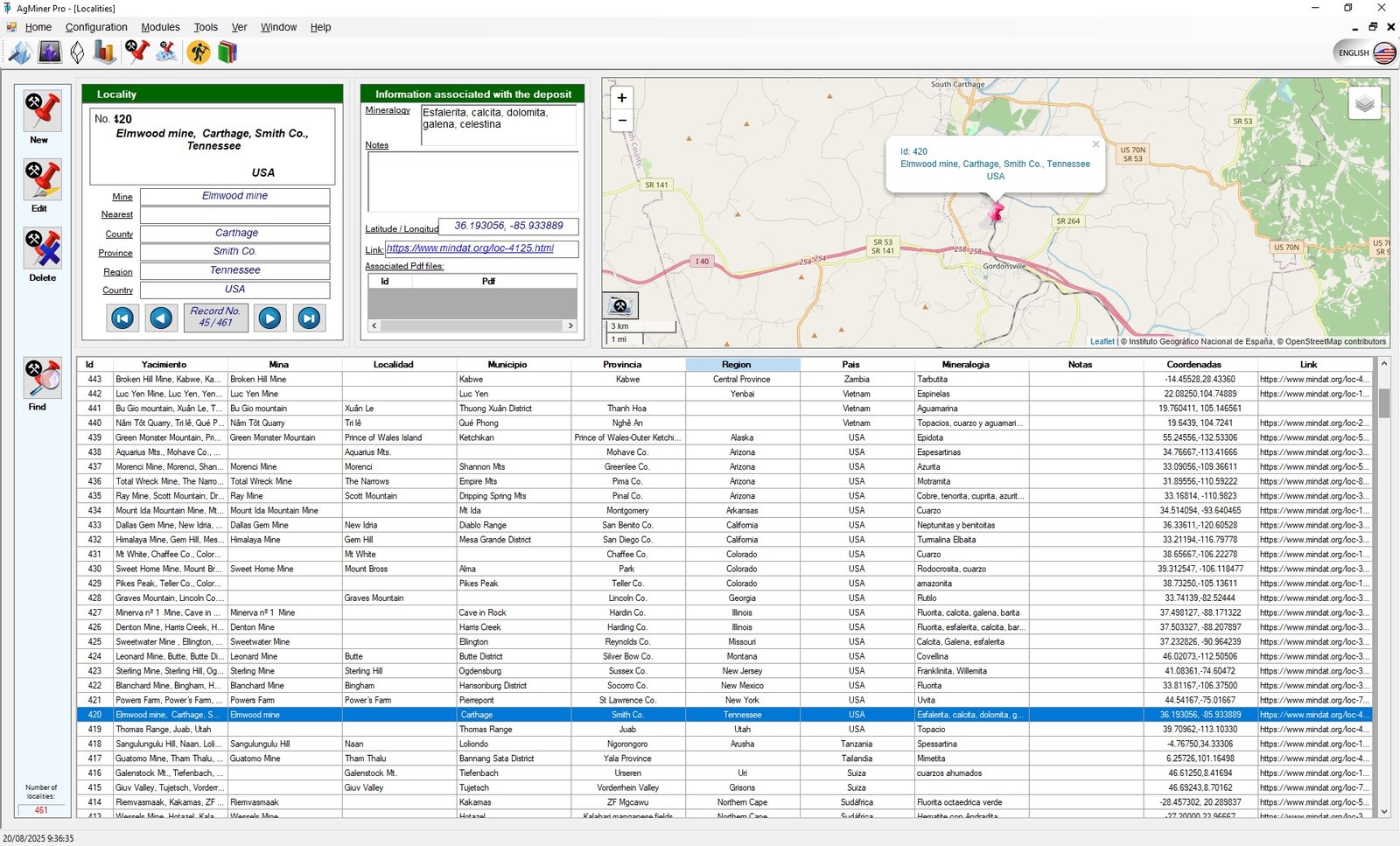Click the Delete locality pushpin icon
1400x846 pixels.
coord(42,249)
